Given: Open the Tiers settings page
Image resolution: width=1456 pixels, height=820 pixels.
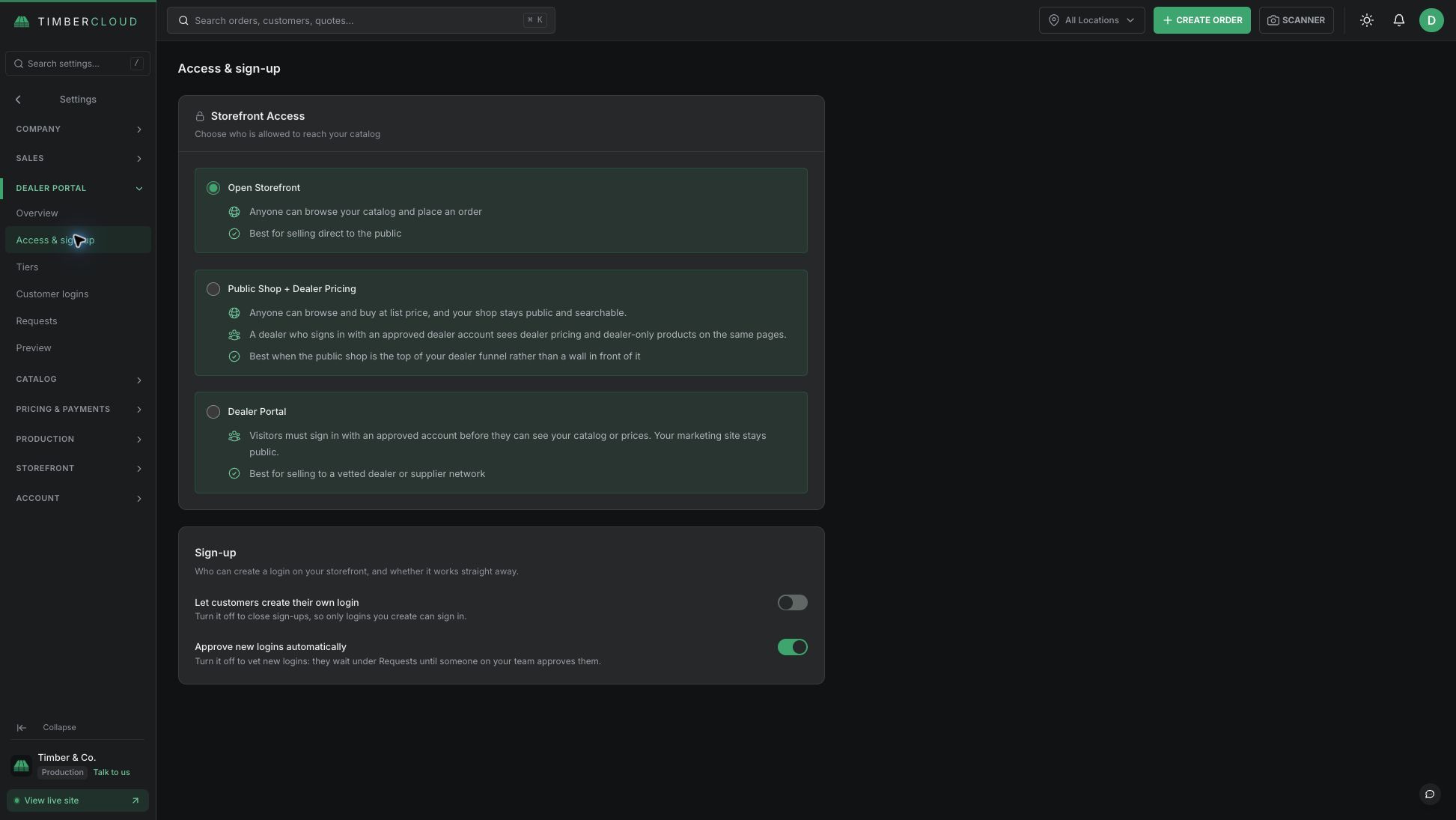Looking at the screenshot, I should pos(78,267).
